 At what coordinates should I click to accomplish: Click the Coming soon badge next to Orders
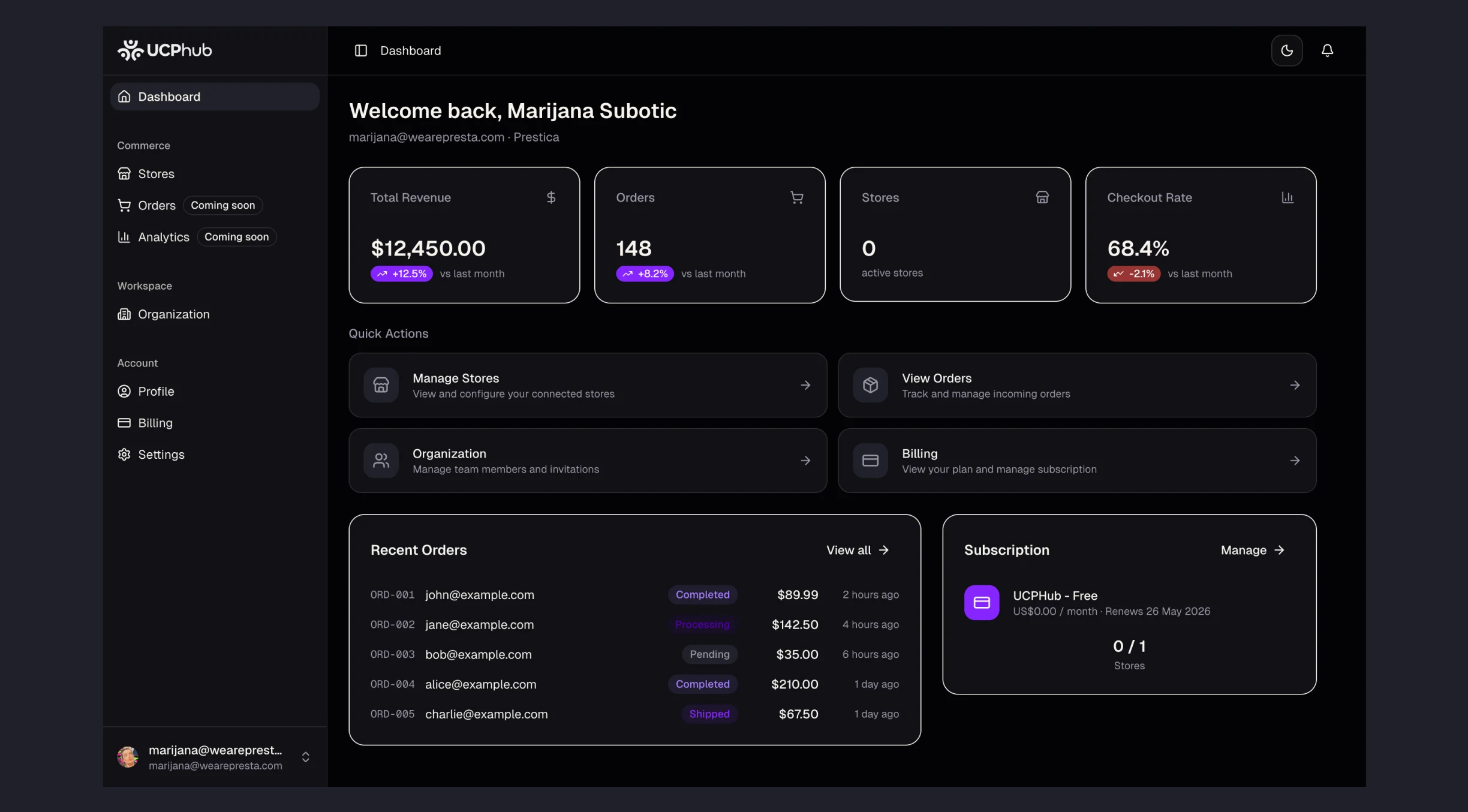(x=223, y=205)
